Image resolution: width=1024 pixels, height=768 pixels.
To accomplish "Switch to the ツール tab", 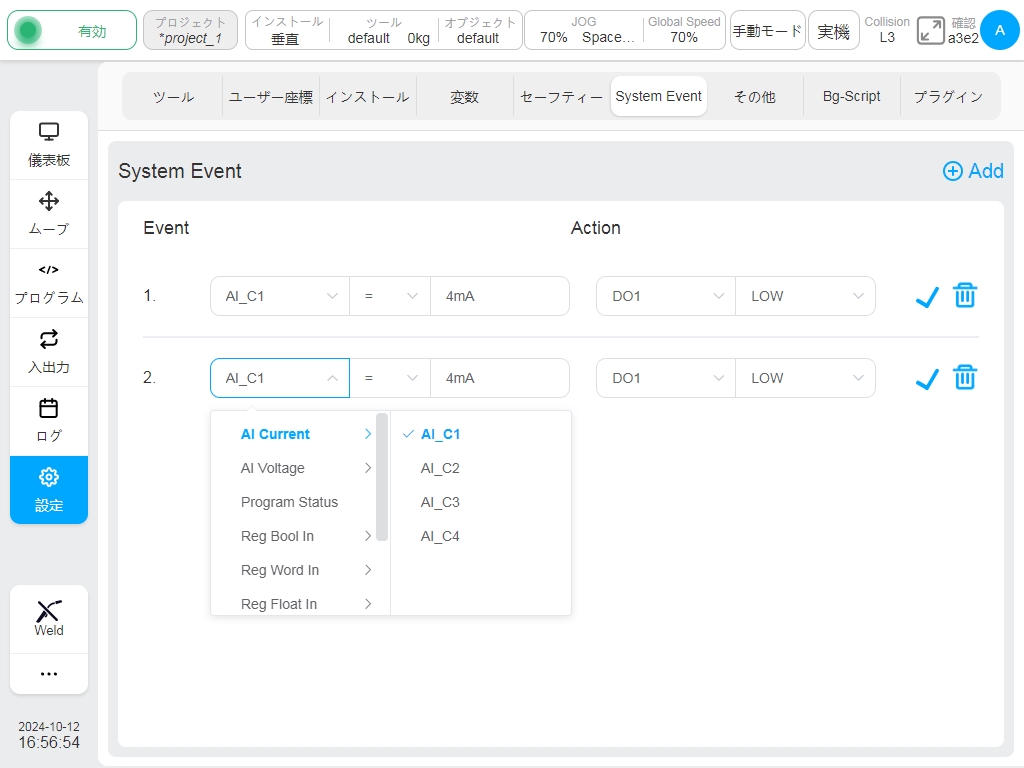I will pos(173,97).
